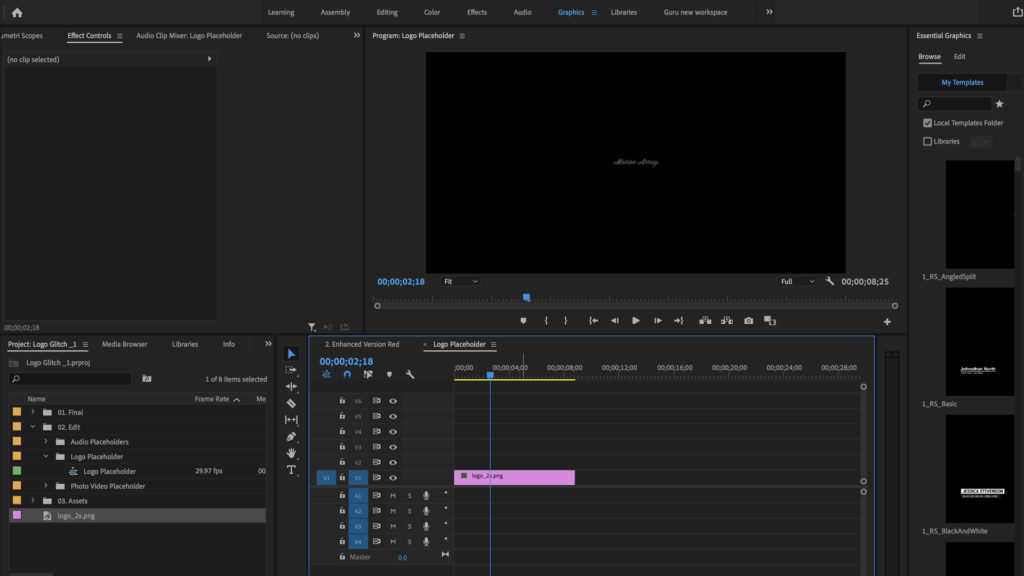Viewport: 1024px width, 576px height.
Task: Open the Fit zoom level dropdown
Action: (x=460, y=281)
